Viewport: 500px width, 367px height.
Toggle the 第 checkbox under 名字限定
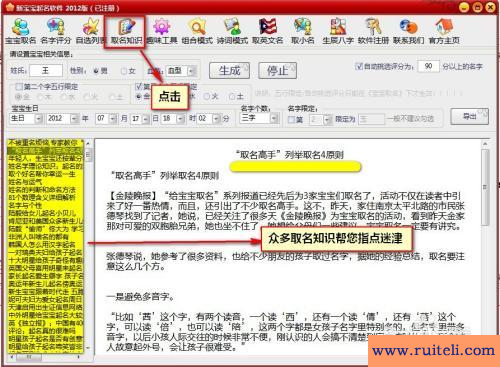coord(291,119)
